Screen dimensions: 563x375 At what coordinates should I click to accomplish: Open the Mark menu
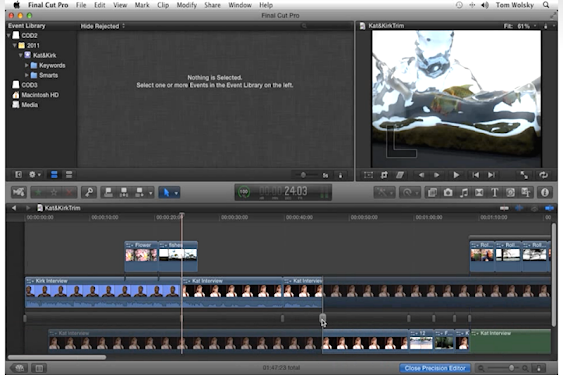(x=142, y=5)
